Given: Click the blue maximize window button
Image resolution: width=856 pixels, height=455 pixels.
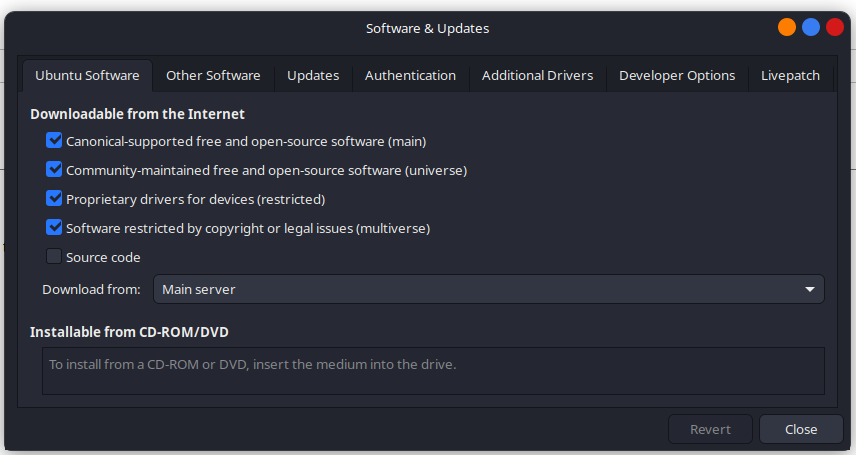Looking at the screenshot, I should (811, 28).
